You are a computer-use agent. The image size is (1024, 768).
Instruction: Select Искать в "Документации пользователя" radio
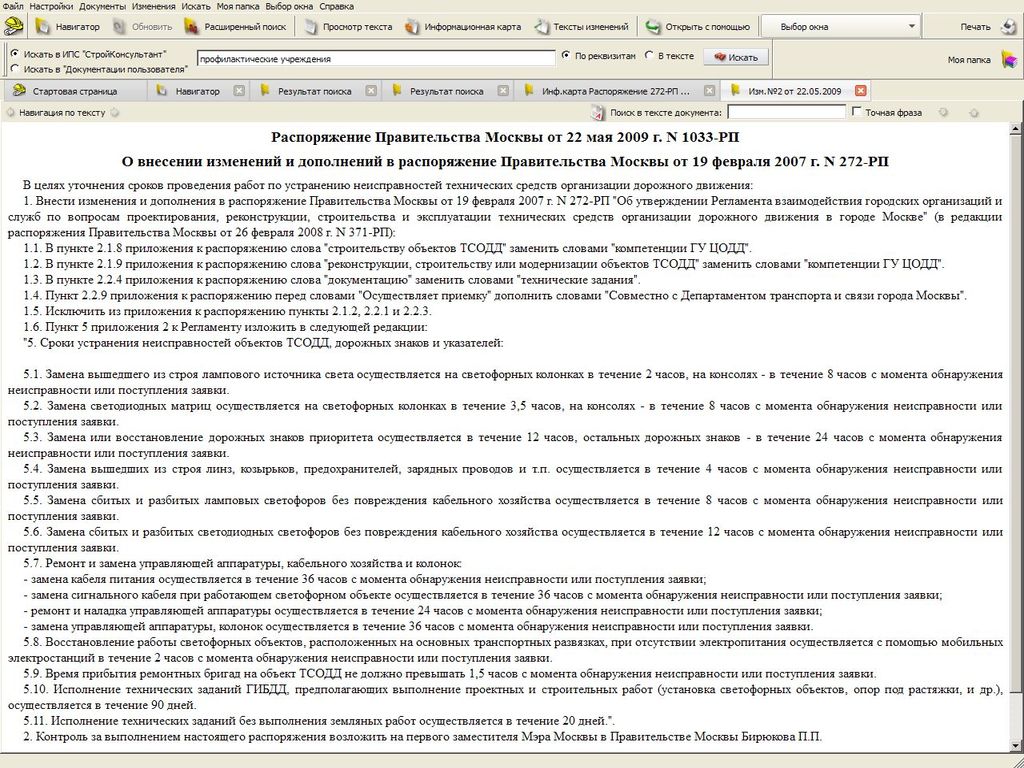coord(15,68)
